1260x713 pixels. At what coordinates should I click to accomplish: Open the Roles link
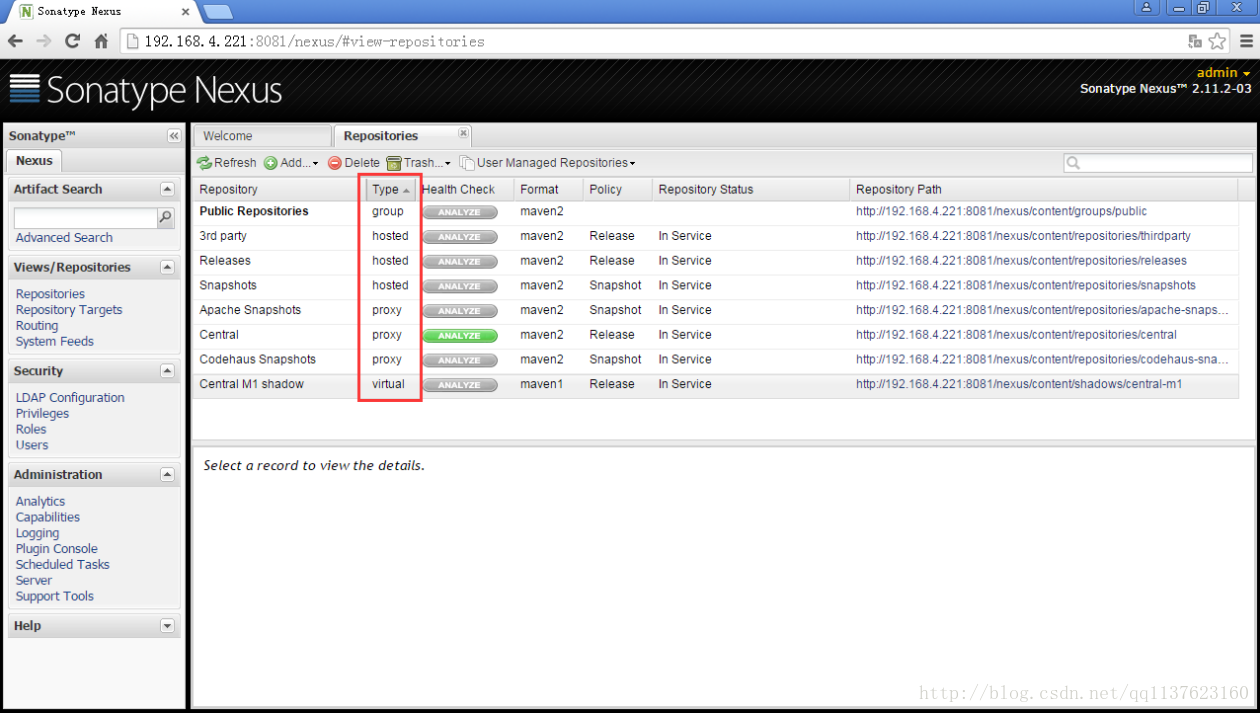[31, 430]
